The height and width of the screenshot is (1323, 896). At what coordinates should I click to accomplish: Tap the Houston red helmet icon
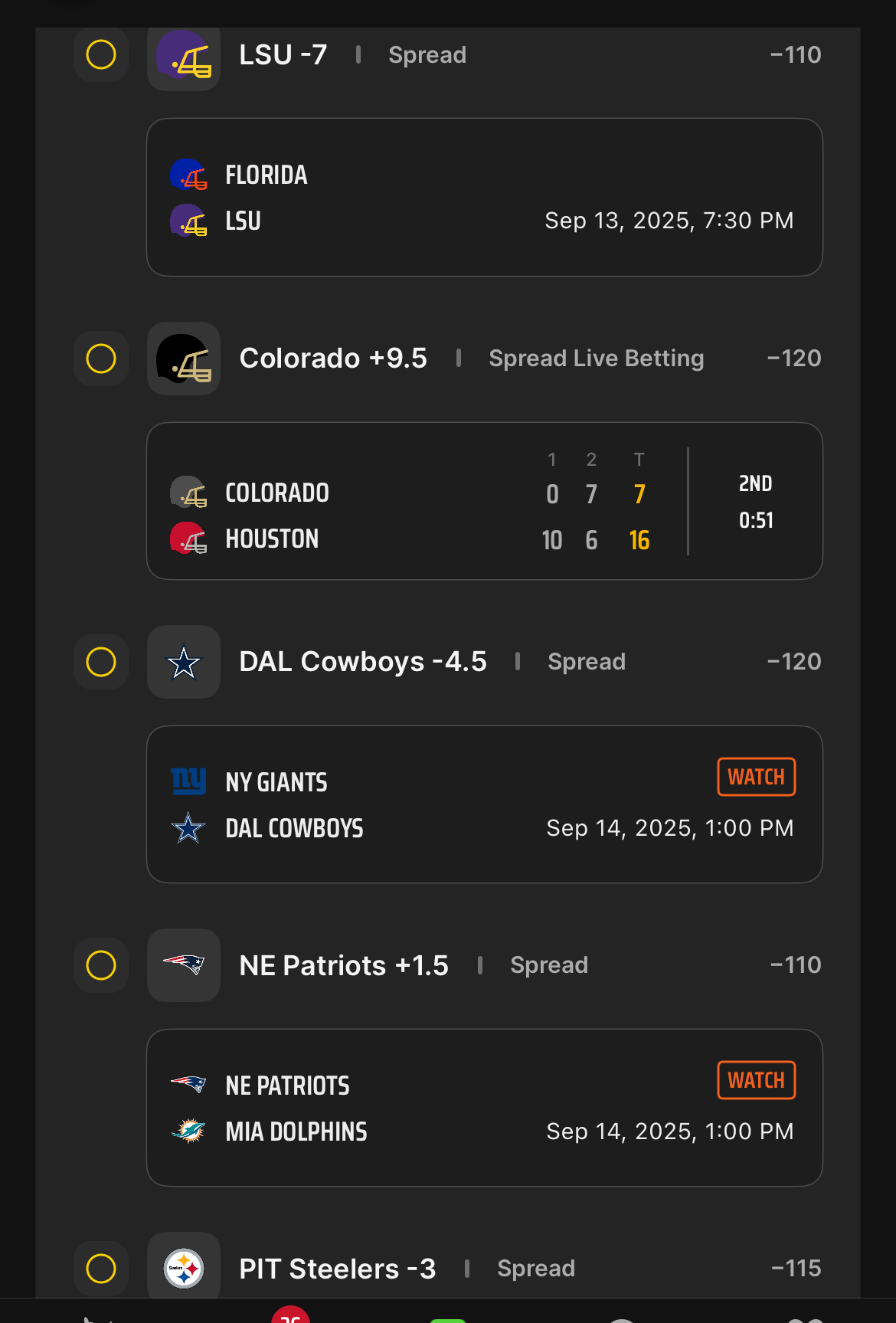pos(188,538)
